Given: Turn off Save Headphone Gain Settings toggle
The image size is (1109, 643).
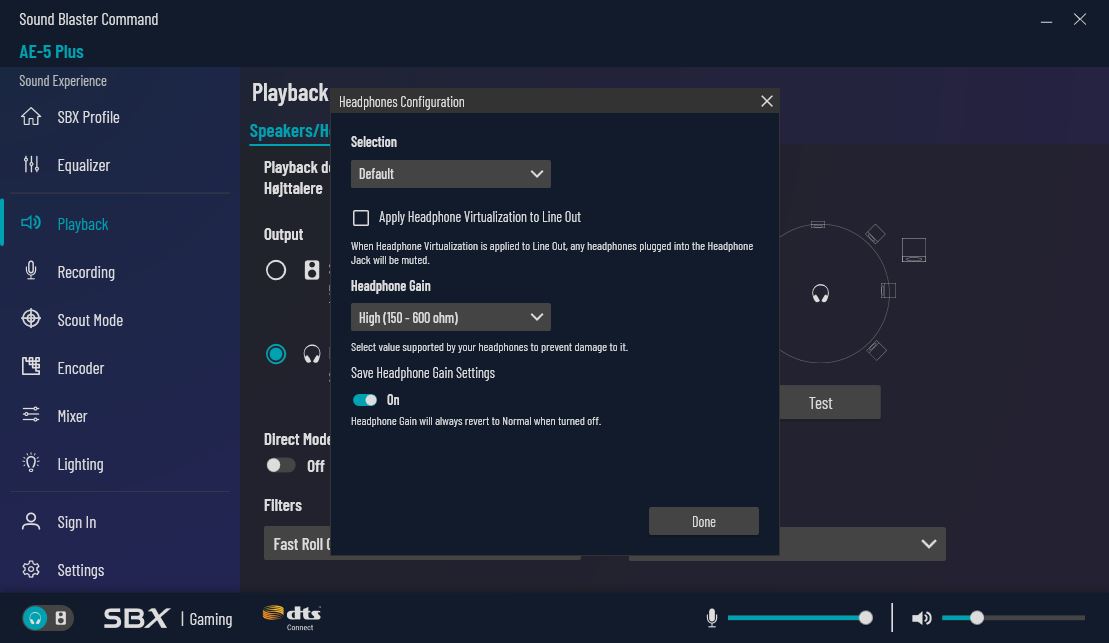Looking at the screenshot, I should pos(365,400).
